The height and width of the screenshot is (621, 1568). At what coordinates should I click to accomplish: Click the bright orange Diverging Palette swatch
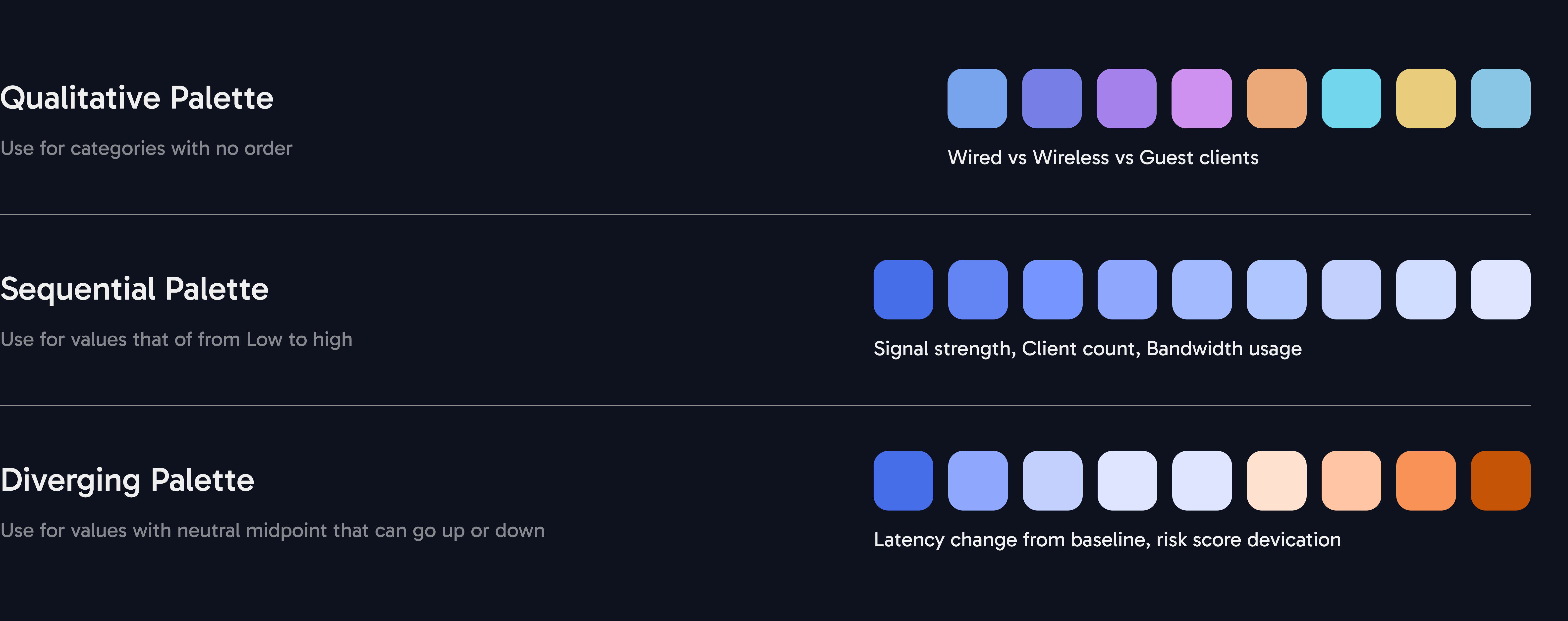[x=1426, y=480]
